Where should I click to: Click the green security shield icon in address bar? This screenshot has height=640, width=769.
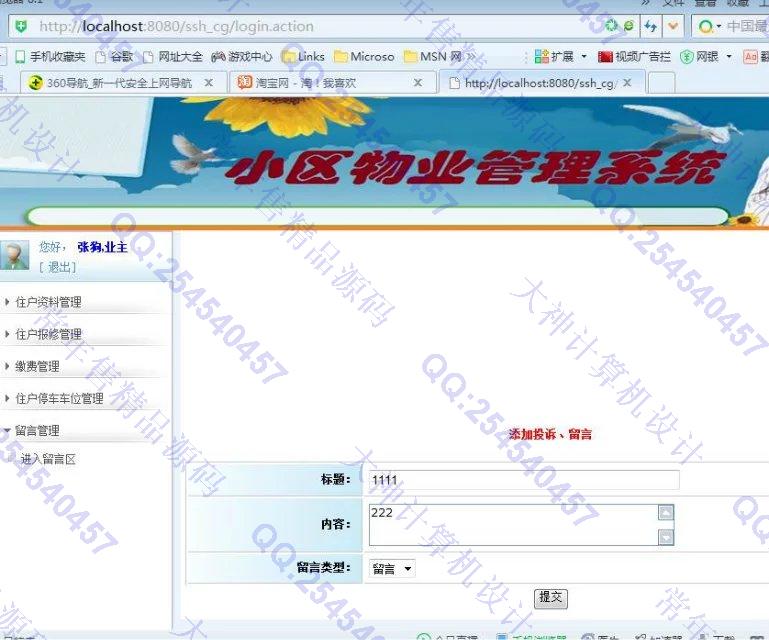23,26
